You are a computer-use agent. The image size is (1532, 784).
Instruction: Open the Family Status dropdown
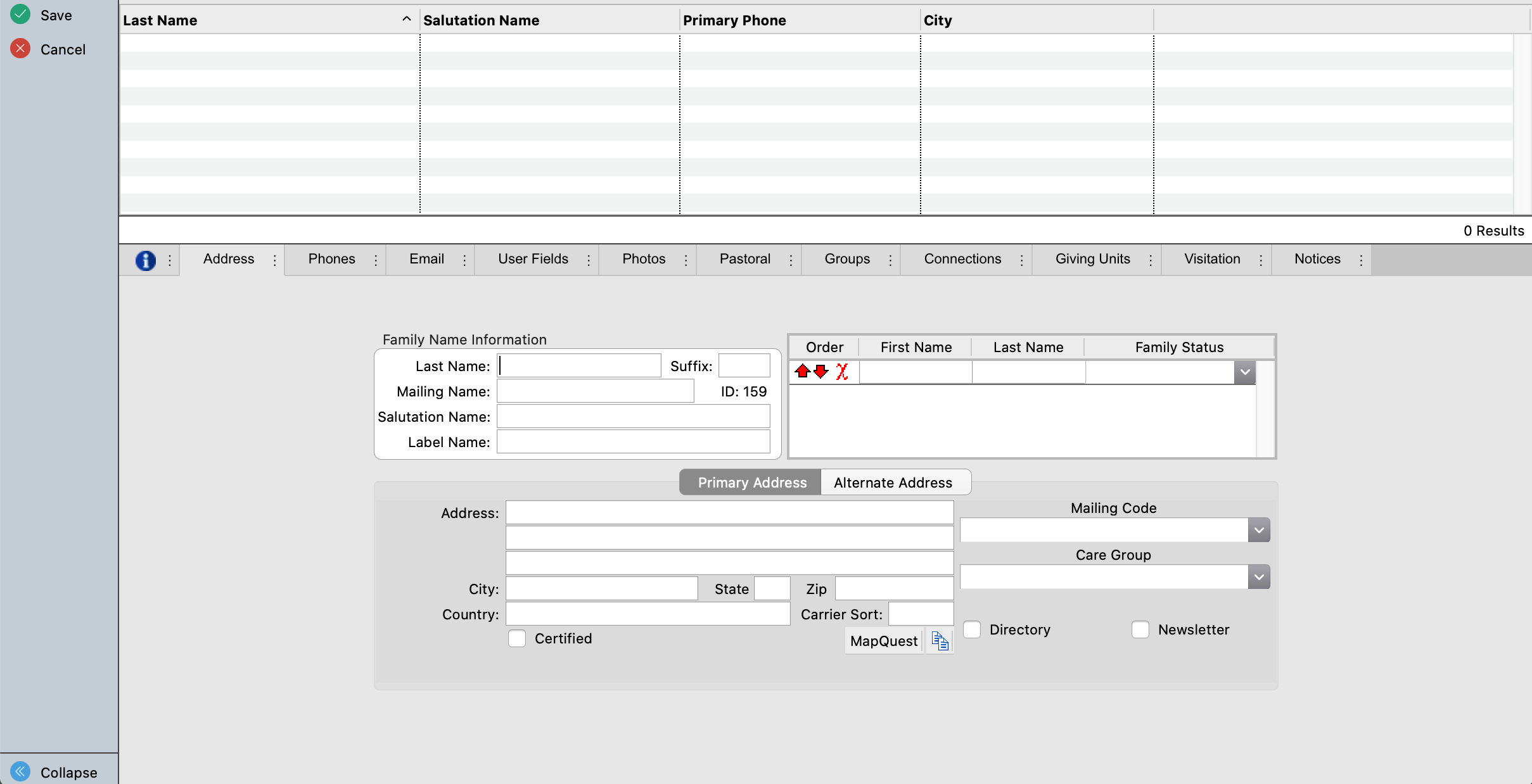click(1244, 372)
